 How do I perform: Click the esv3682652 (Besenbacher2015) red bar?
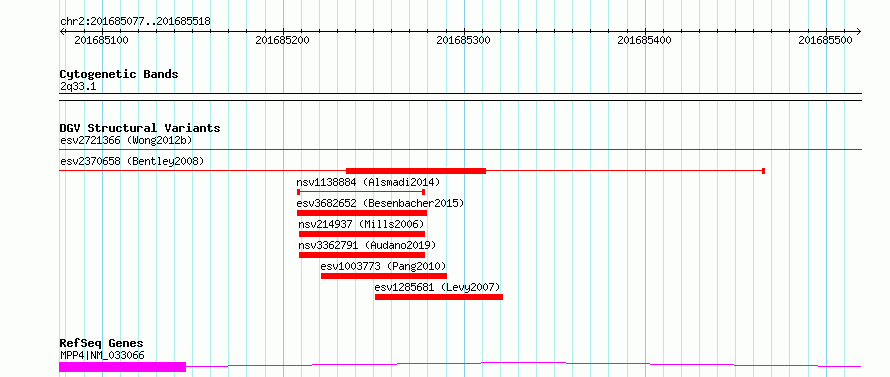362,213
